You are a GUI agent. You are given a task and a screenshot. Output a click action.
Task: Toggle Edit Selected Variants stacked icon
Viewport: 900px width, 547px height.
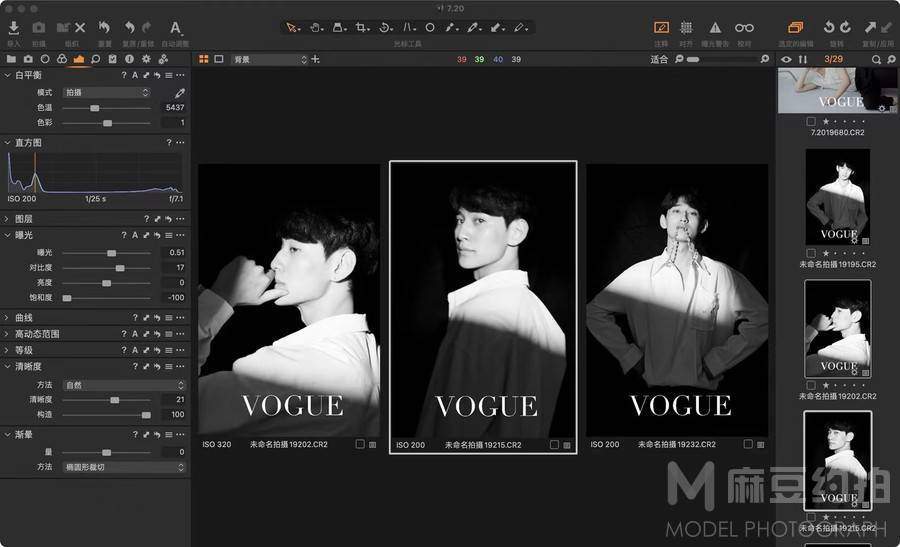pos(796,28)
